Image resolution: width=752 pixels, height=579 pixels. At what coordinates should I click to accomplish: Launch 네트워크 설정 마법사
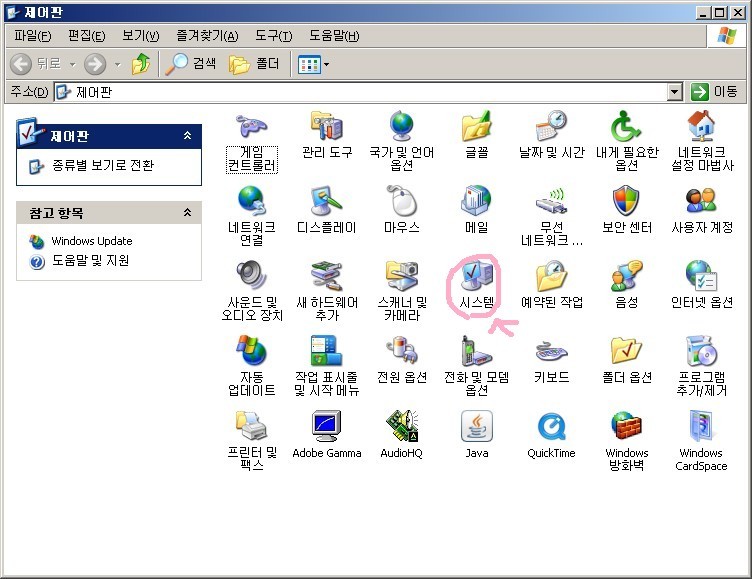[x=702, y=141]
